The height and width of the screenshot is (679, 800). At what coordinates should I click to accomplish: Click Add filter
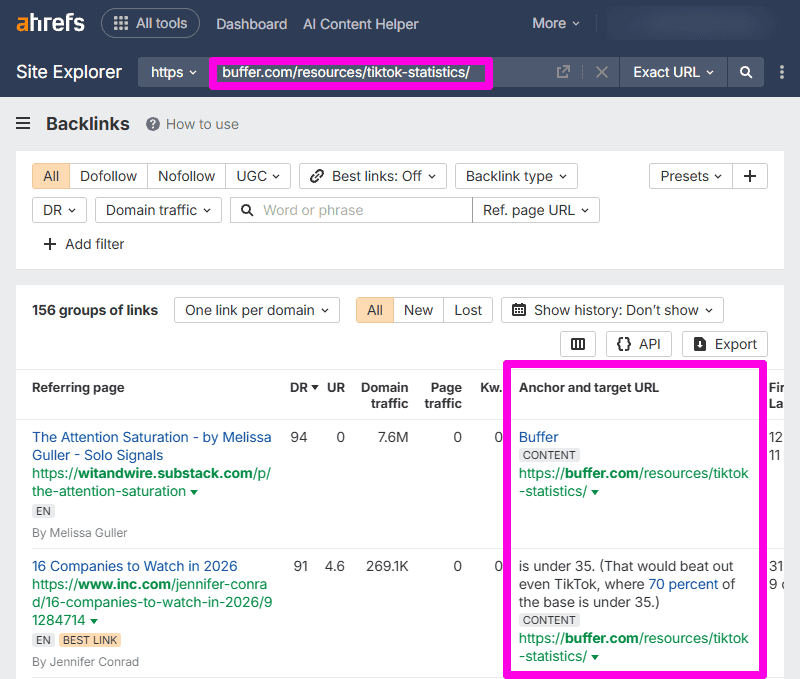(x=84, y=244)
